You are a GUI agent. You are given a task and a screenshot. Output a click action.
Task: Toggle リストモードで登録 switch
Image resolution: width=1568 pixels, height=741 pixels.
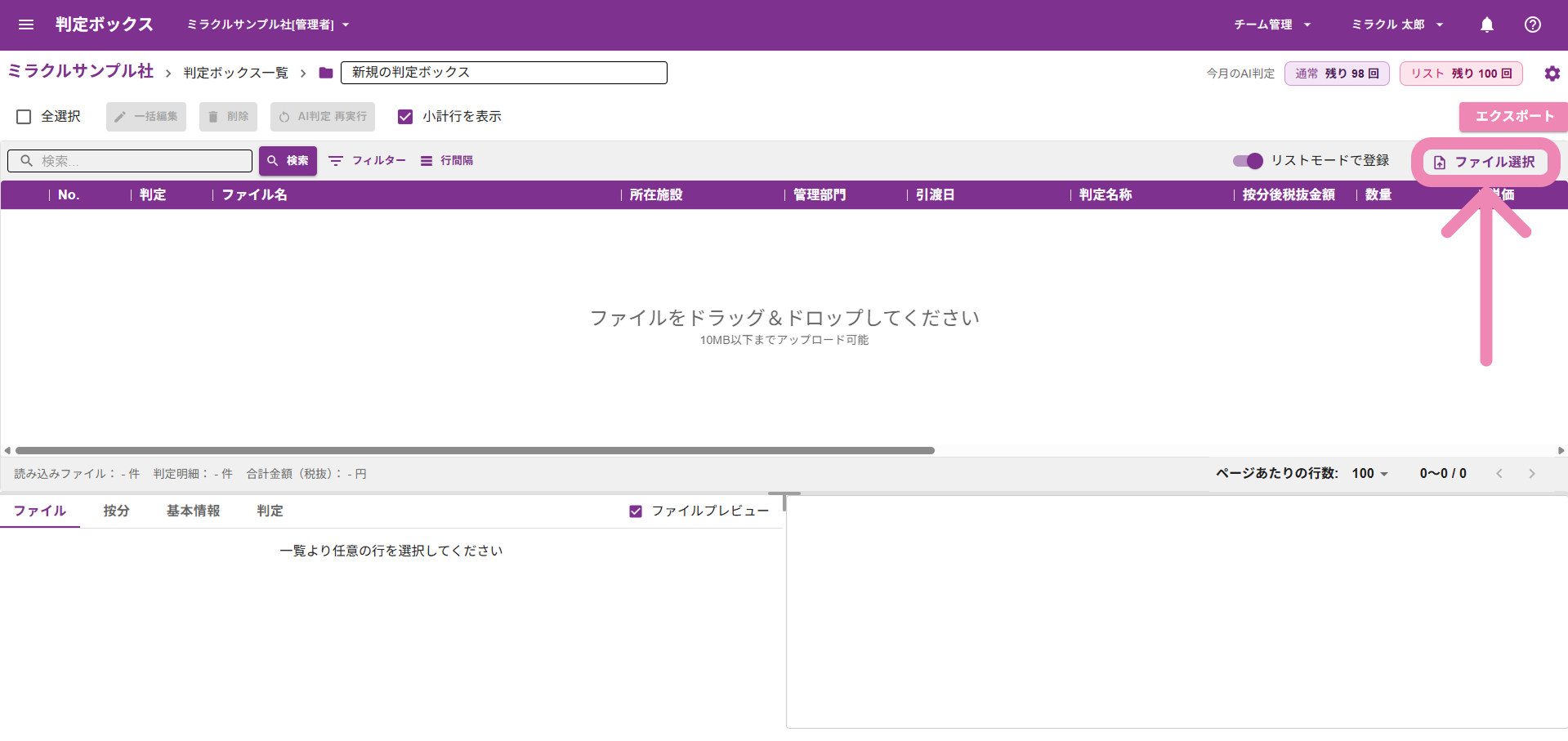tap(1248, 161)
